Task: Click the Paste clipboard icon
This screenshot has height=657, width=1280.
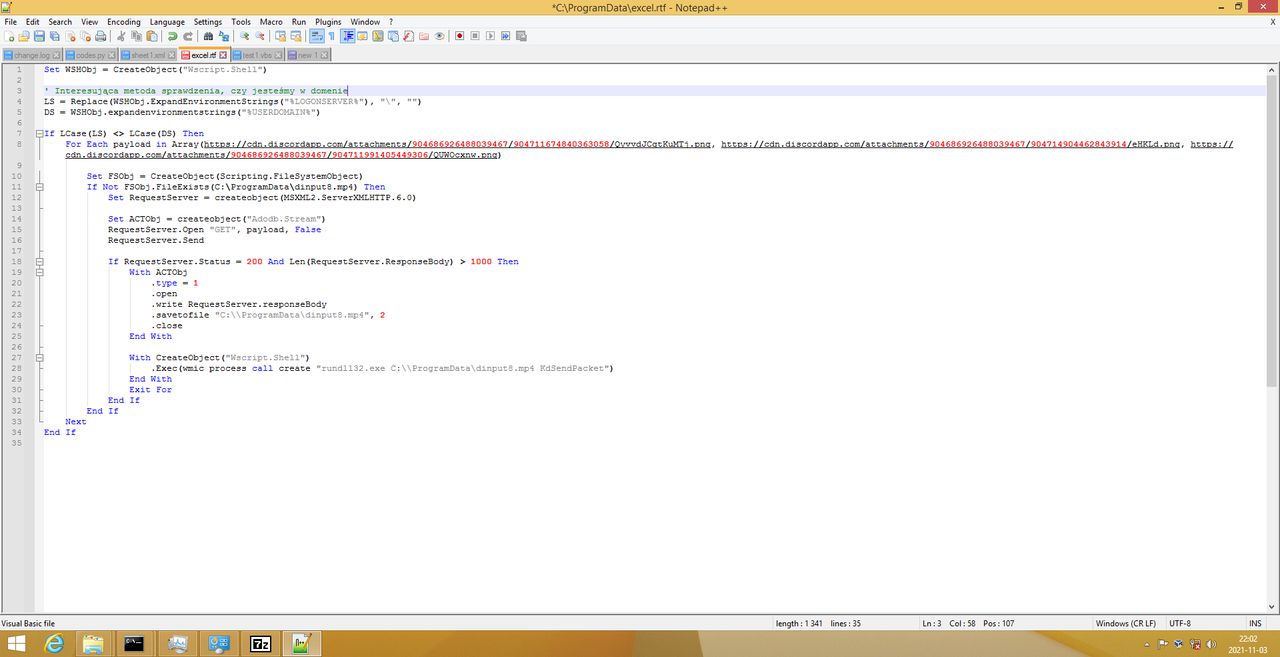Action: tap(152, 36)
